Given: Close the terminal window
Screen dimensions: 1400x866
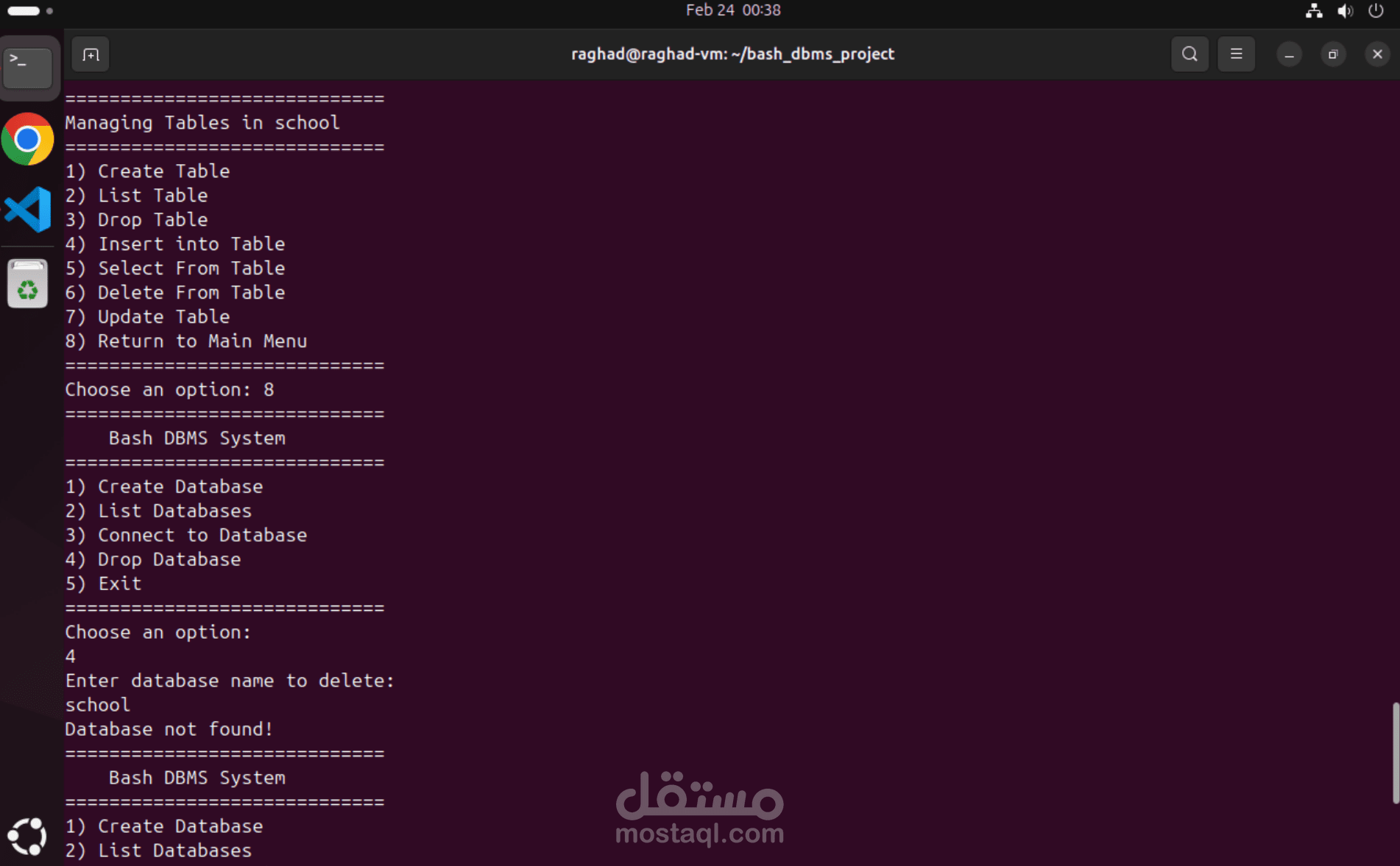Looking at the screenshot, I should pyautogui.click(x=1377, y=54).
